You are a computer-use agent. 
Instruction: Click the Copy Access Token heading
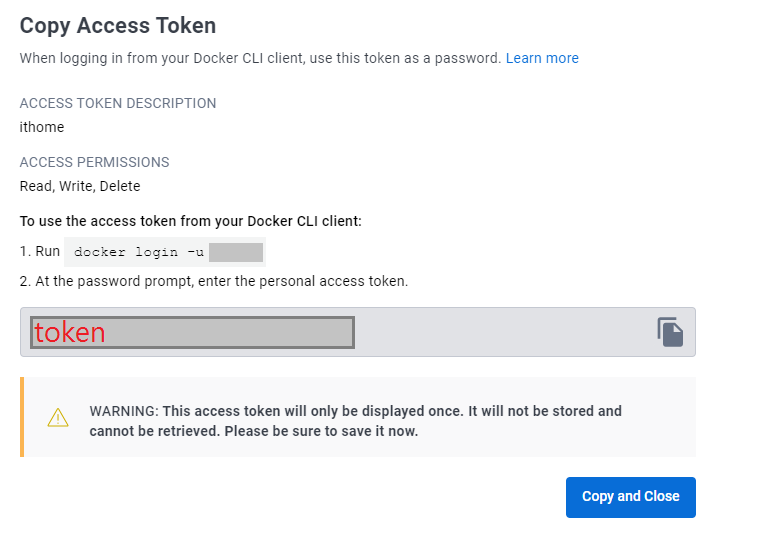pos(118,26)
